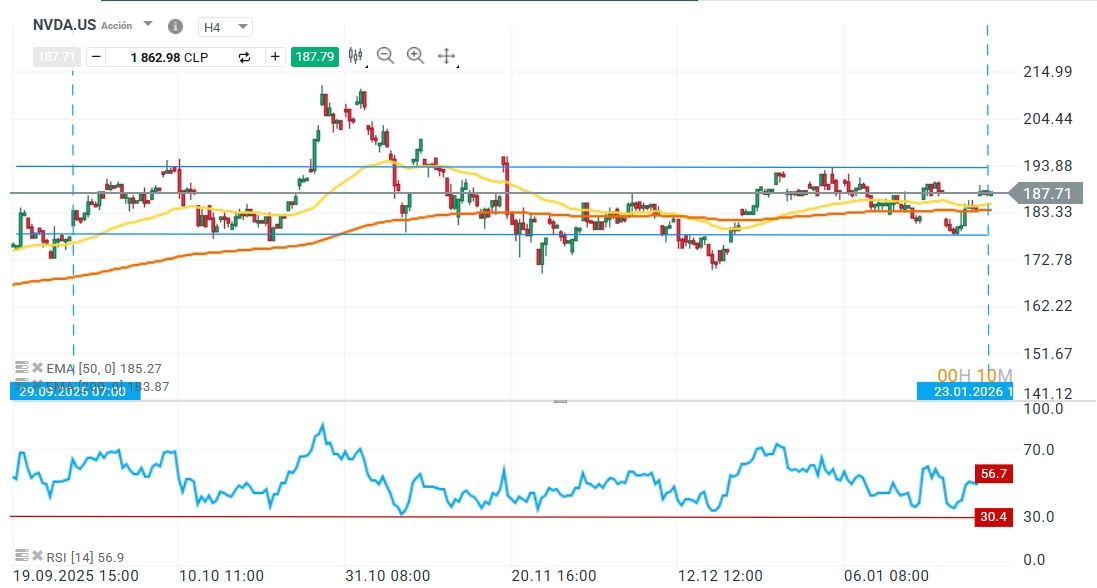Click the 162.22 price axis label

1047,306
